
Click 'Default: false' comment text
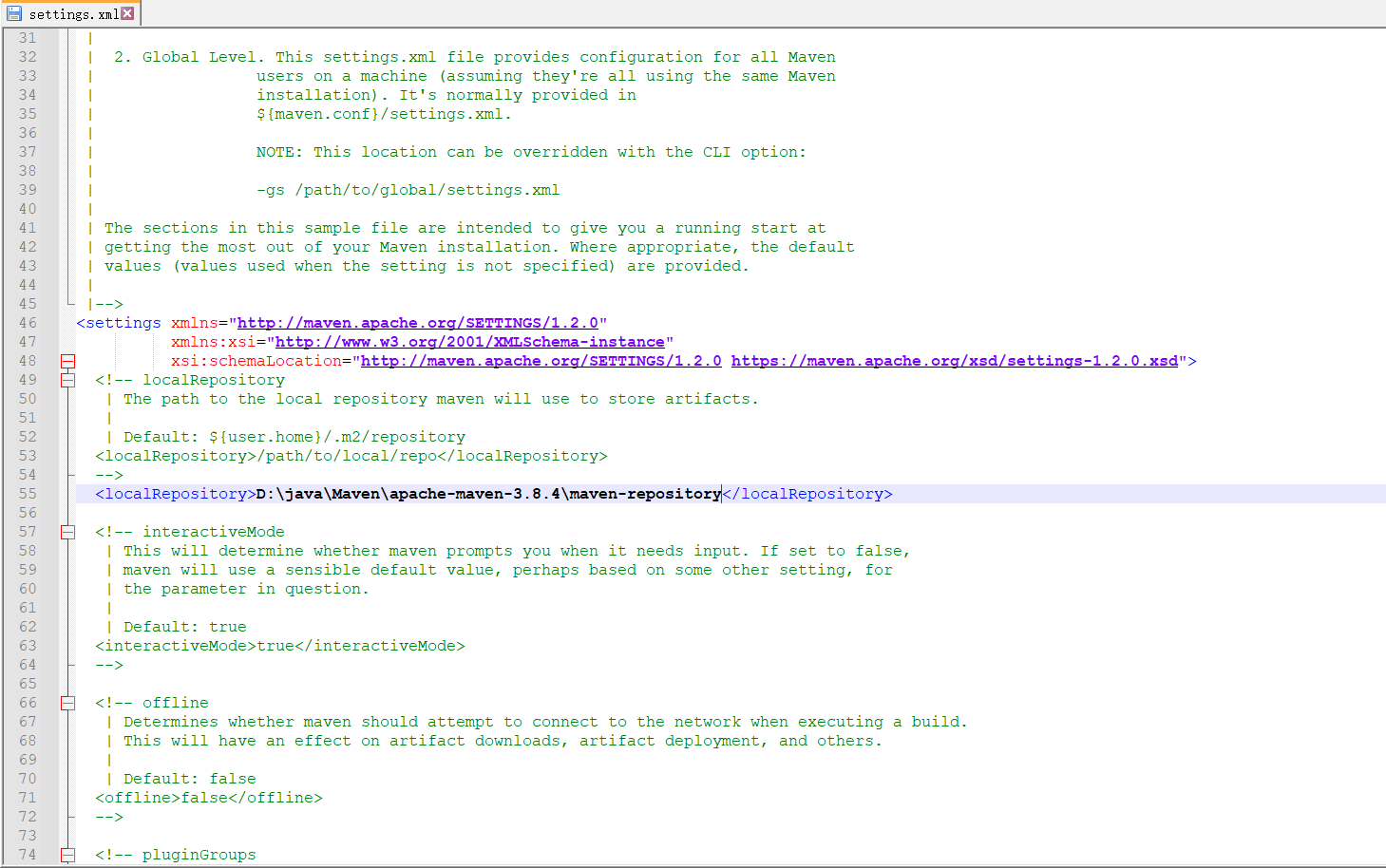190,779
